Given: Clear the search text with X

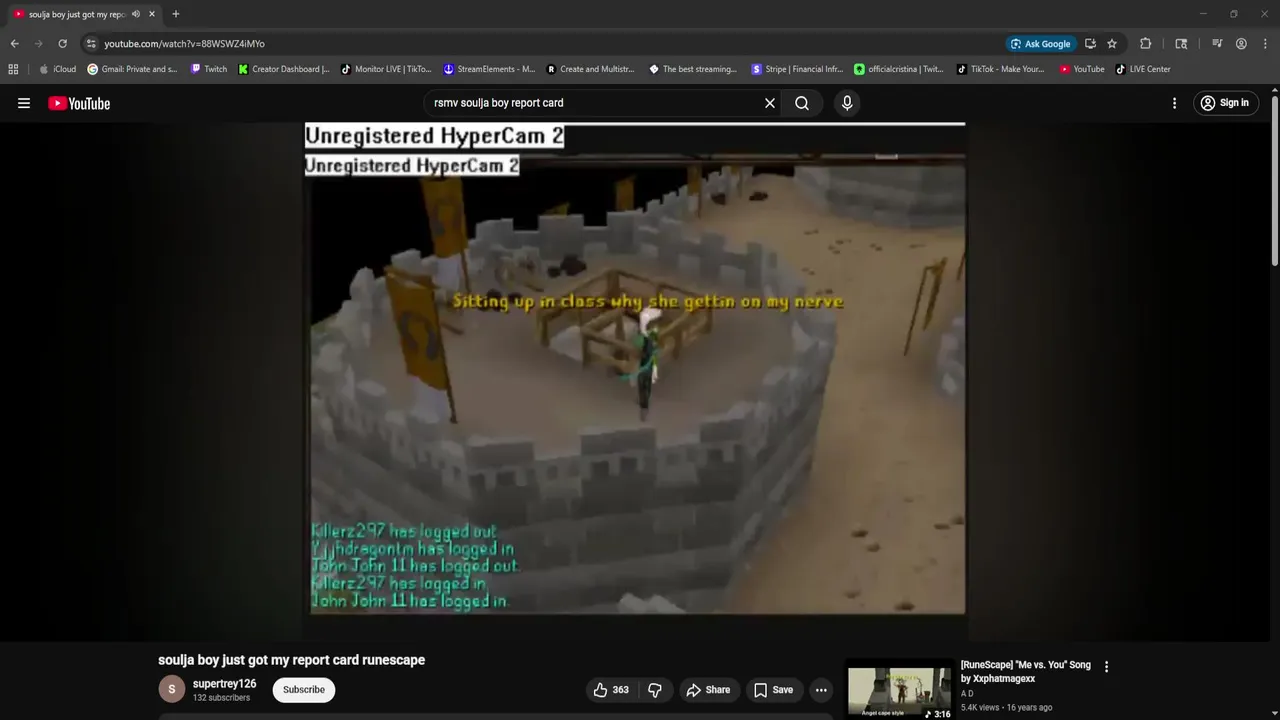Looking at the screenshot, I should tap(770, 103).
